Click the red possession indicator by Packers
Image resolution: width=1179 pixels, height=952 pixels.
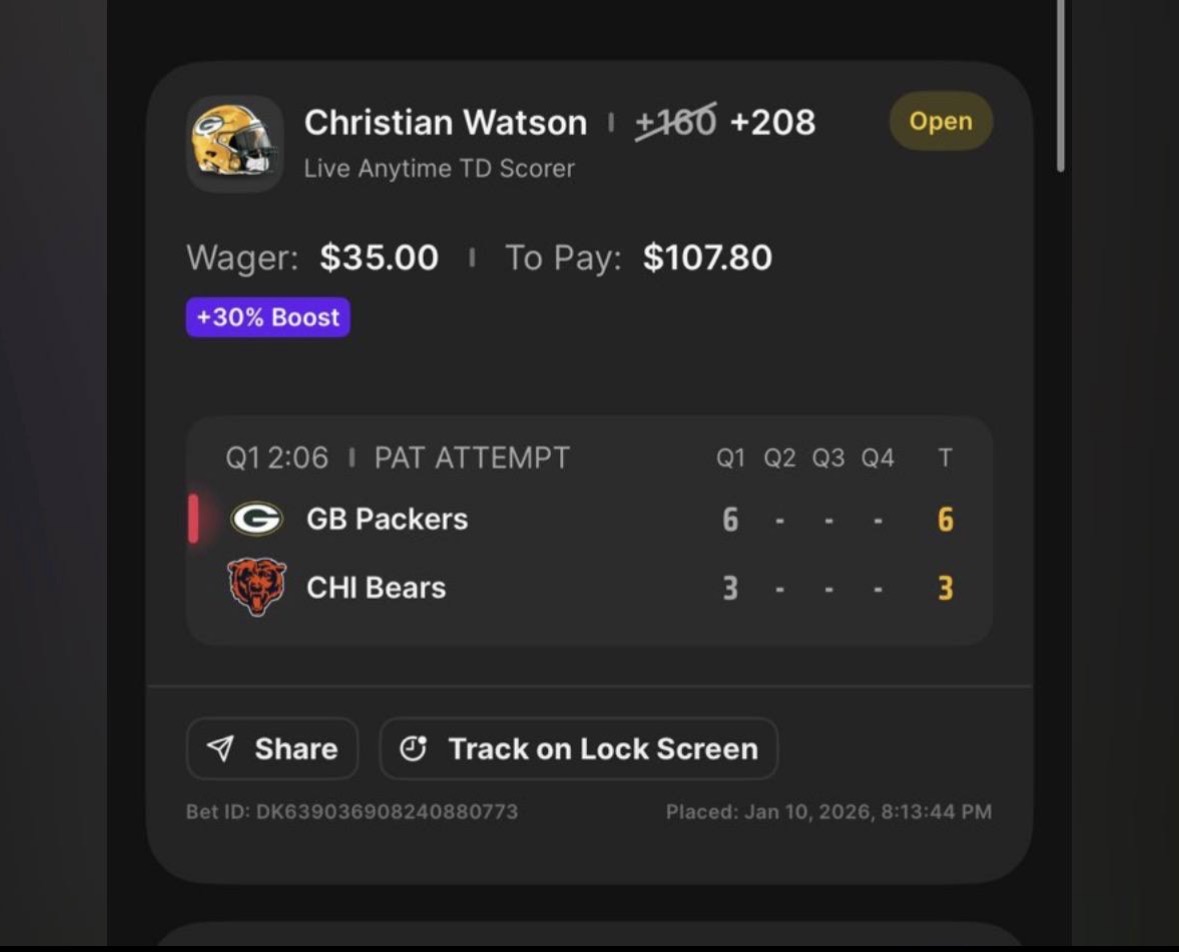pyautogui.click(x=193, y=519)
